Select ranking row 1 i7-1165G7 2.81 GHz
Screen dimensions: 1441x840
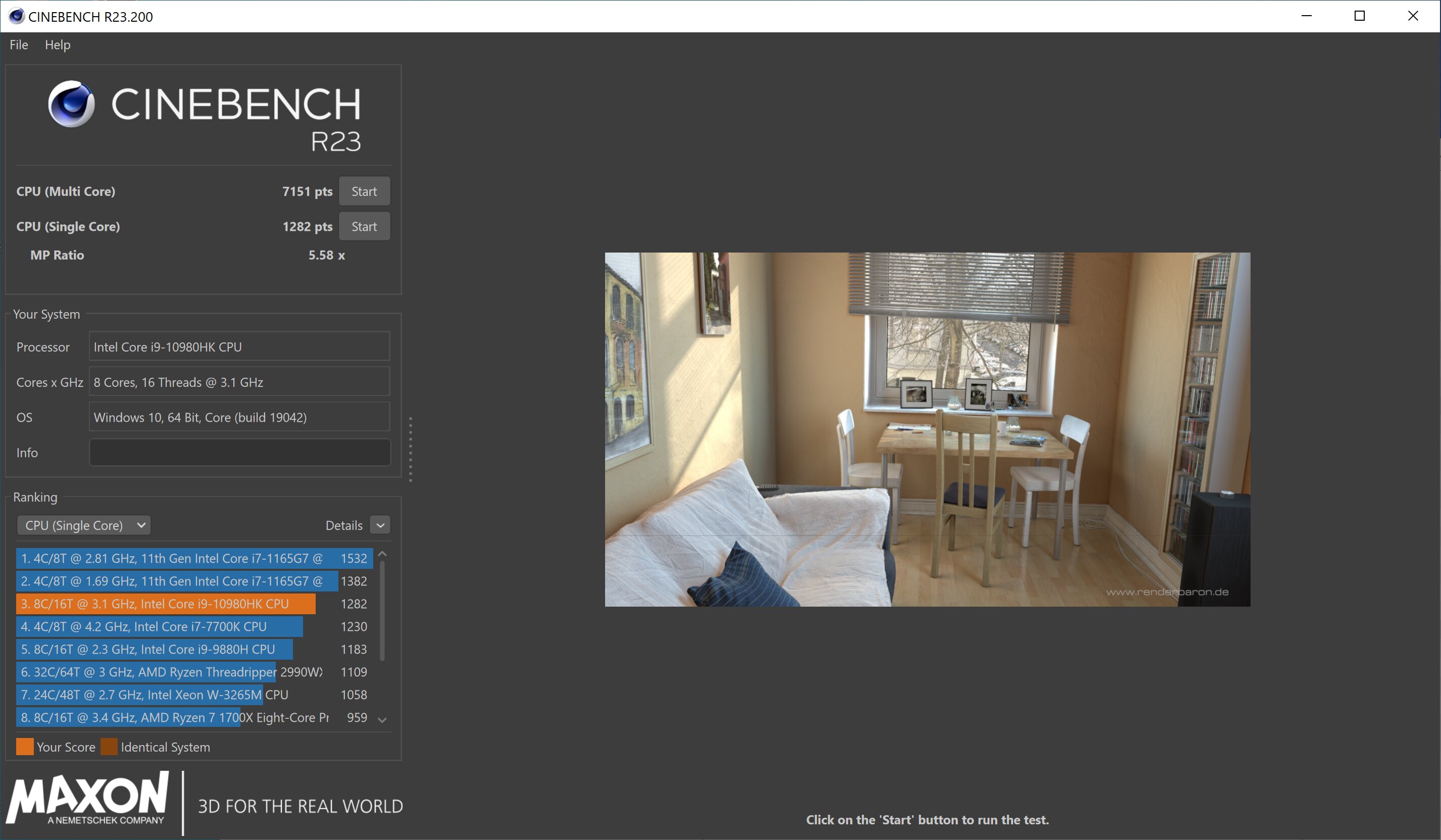194,558
